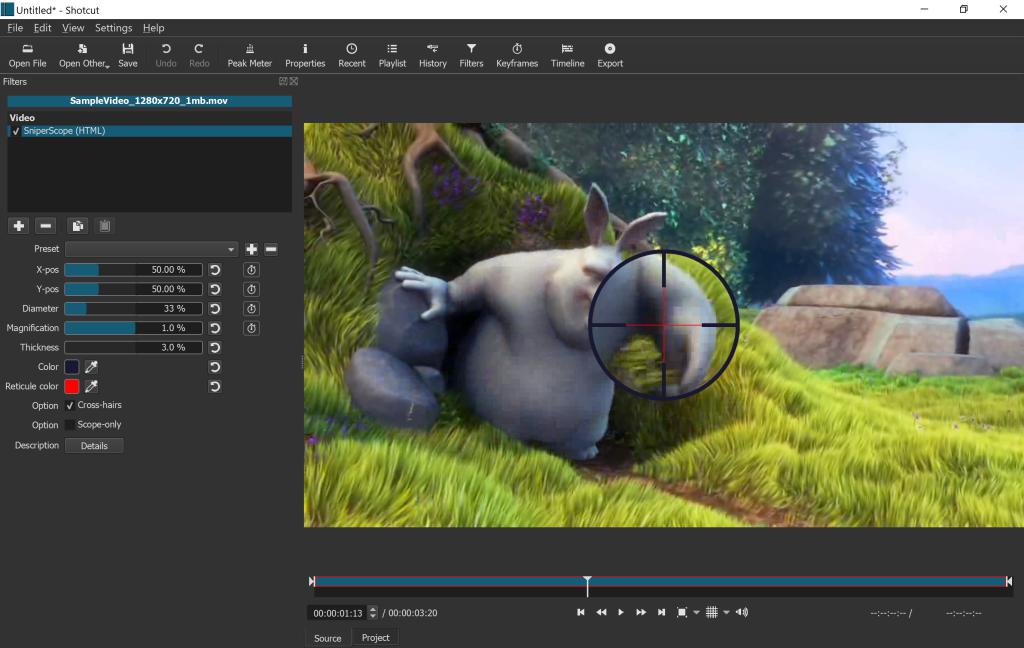Expand the Preset dropdown

(151, 249)
